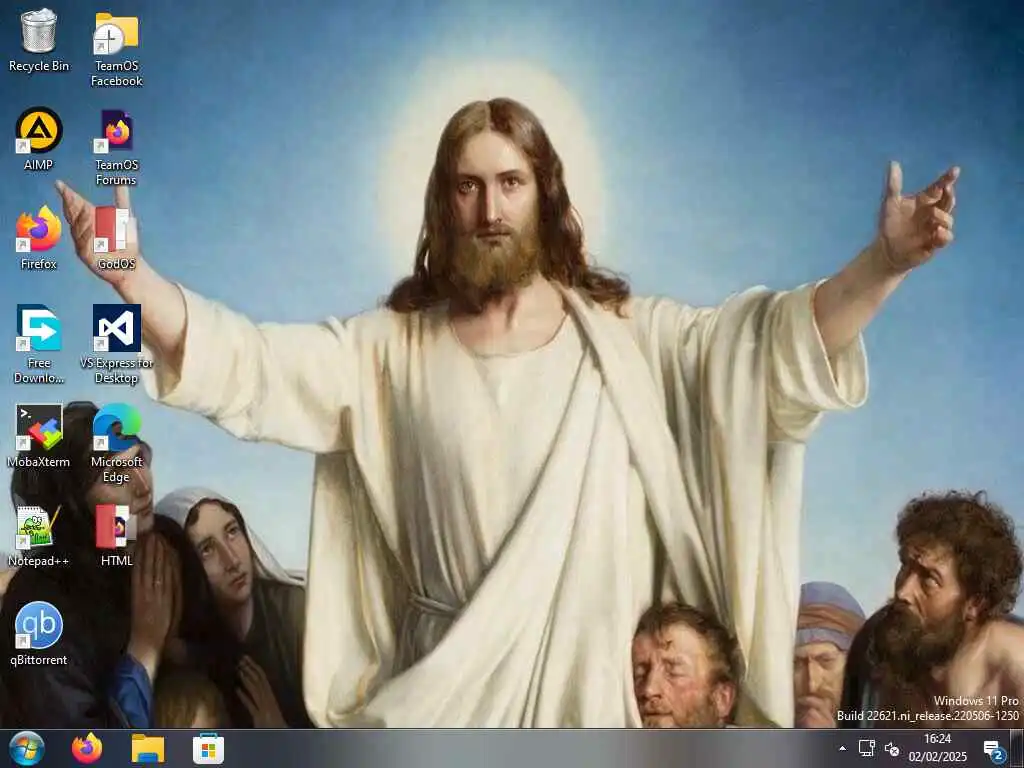The height and width of the screenshot is (768, 1024).
Task: Open TeamOS Facebook shortcut
Action: pos(116,48)
